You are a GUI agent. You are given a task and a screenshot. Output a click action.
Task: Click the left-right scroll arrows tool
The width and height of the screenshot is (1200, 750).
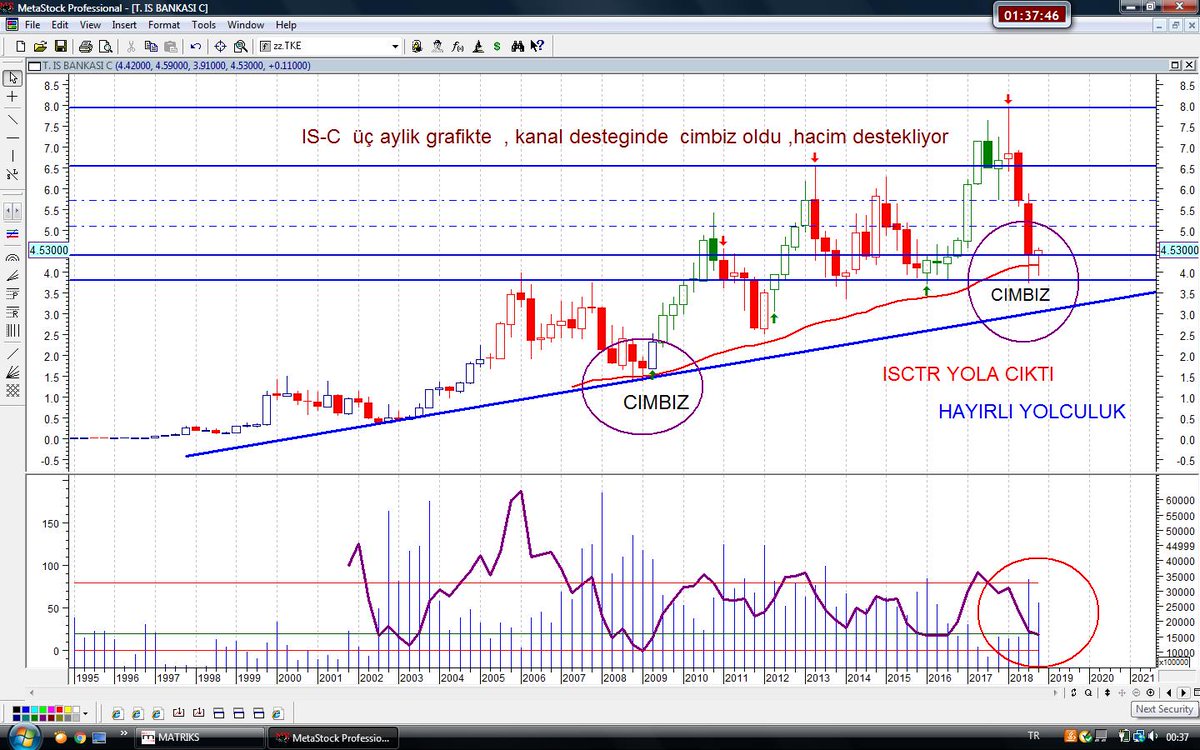click(12, 212)
